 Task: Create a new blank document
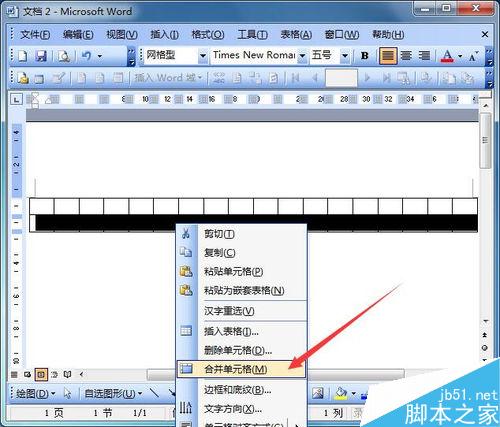(x=23, y=56)
